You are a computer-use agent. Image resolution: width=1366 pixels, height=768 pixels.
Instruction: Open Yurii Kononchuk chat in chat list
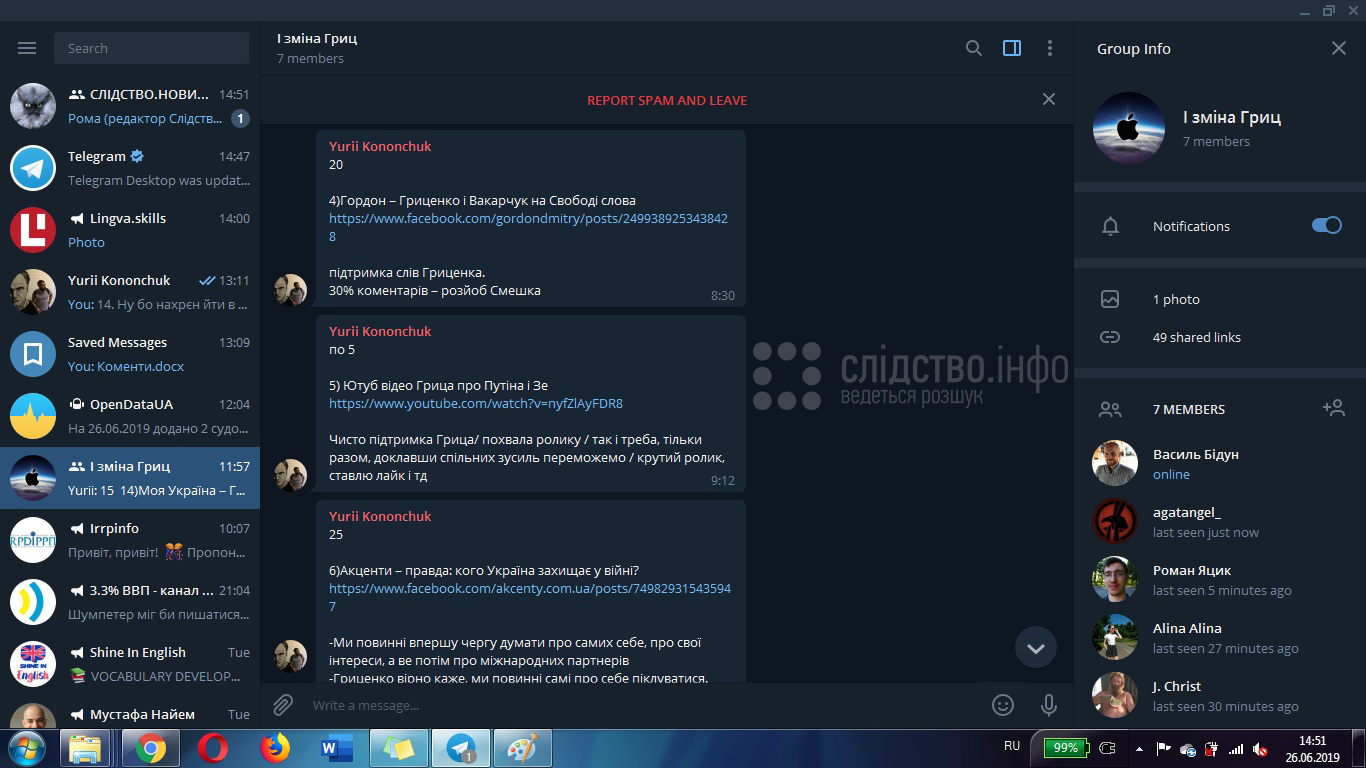(130, 292)
